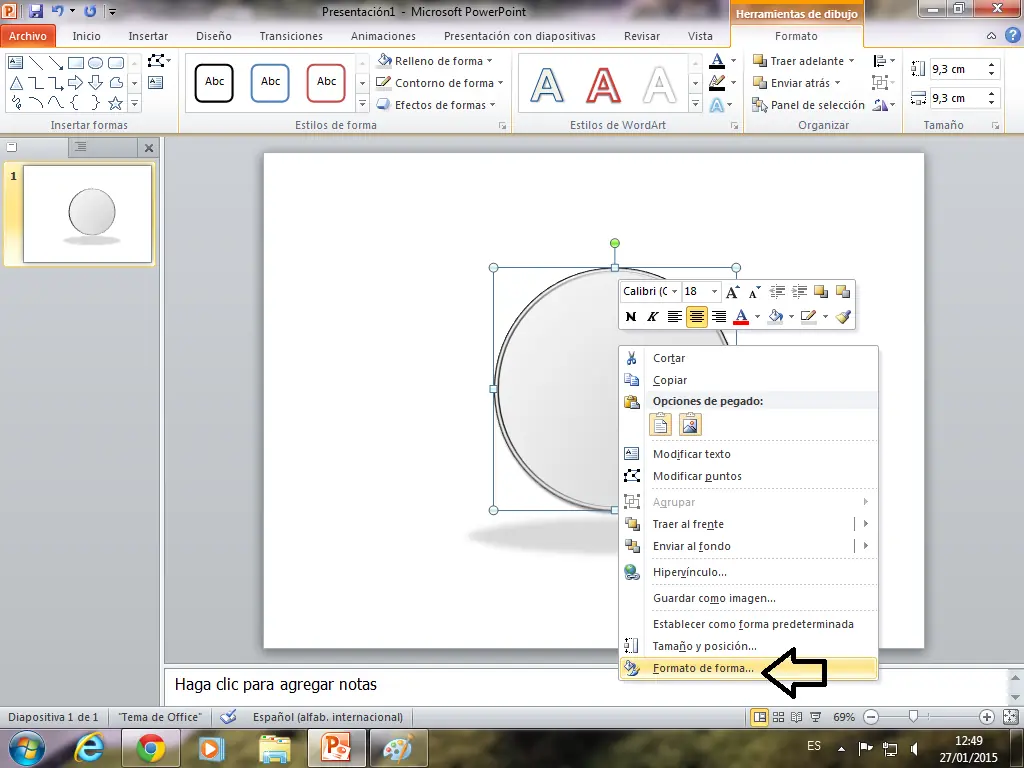Toggle bold N in mini toolbar
This screenshot has height=768, width=1024.
pos(630,317)
